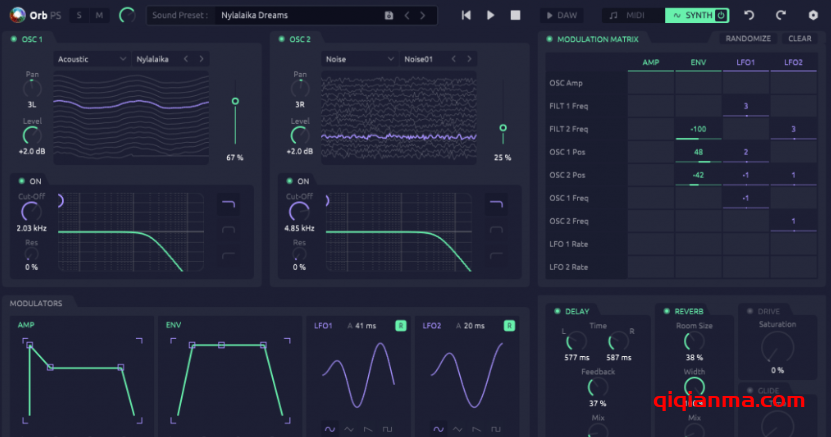Viewport: 831px width, 437px height.
Task: Open the settings gear icon
Action: click(812, 15)
